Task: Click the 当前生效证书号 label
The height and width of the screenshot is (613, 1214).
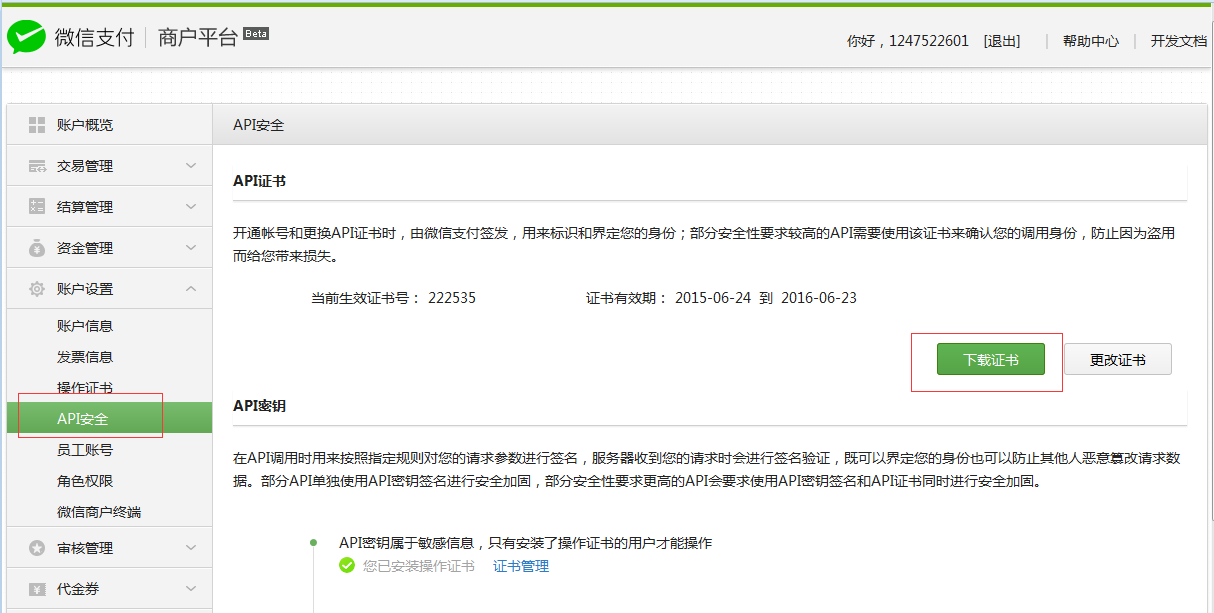Action: (366, 298)
